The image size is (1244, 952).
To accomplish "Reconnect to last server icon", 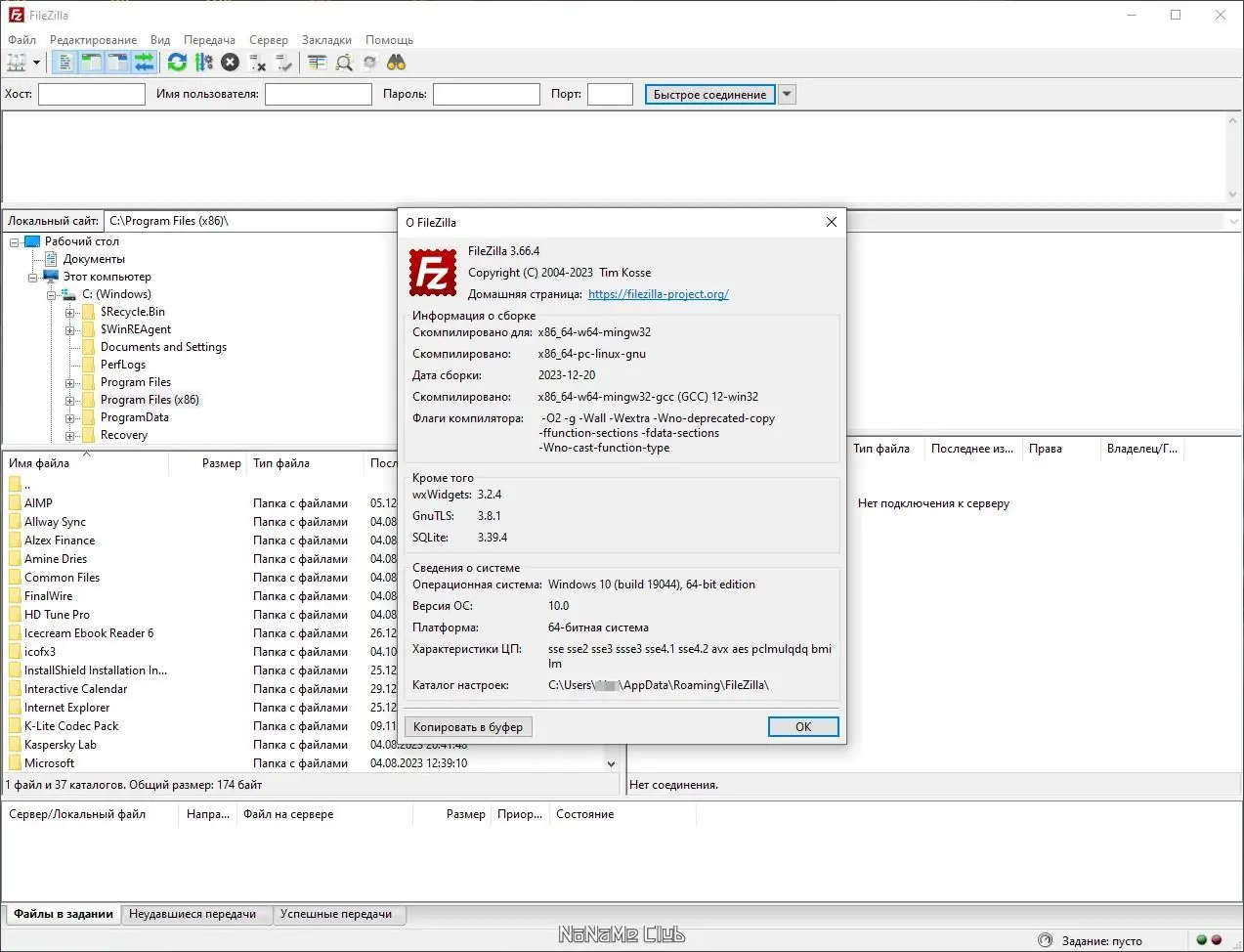I will coord(283,63).
